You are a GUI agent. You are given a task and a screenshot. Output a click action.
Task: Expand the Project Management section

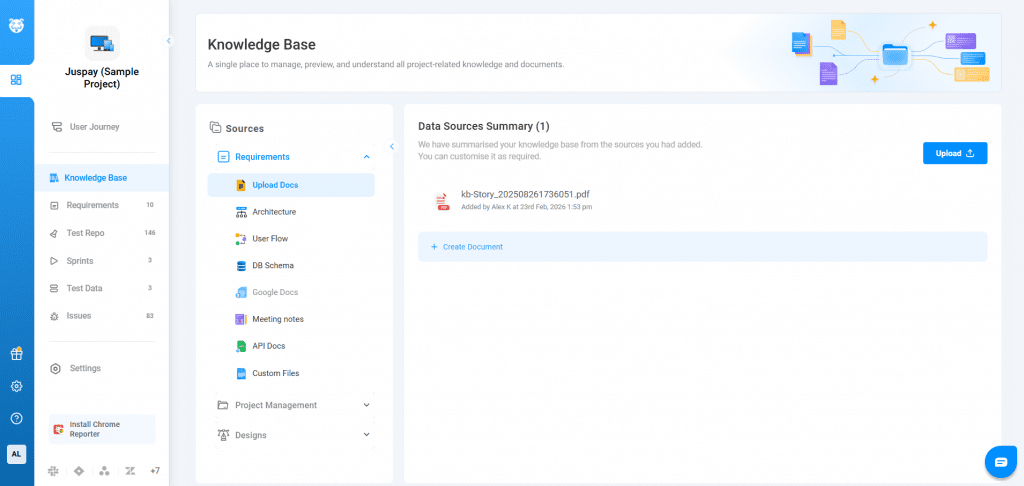point(366,405)
